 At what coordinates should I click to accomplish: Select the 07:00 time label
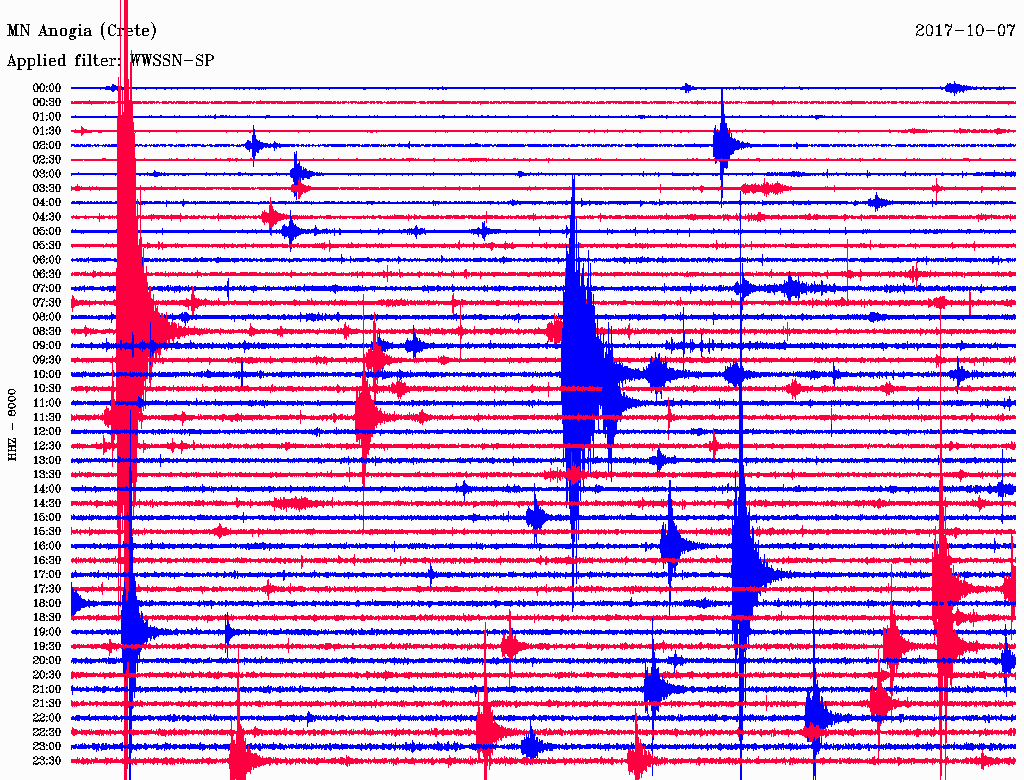47,289
